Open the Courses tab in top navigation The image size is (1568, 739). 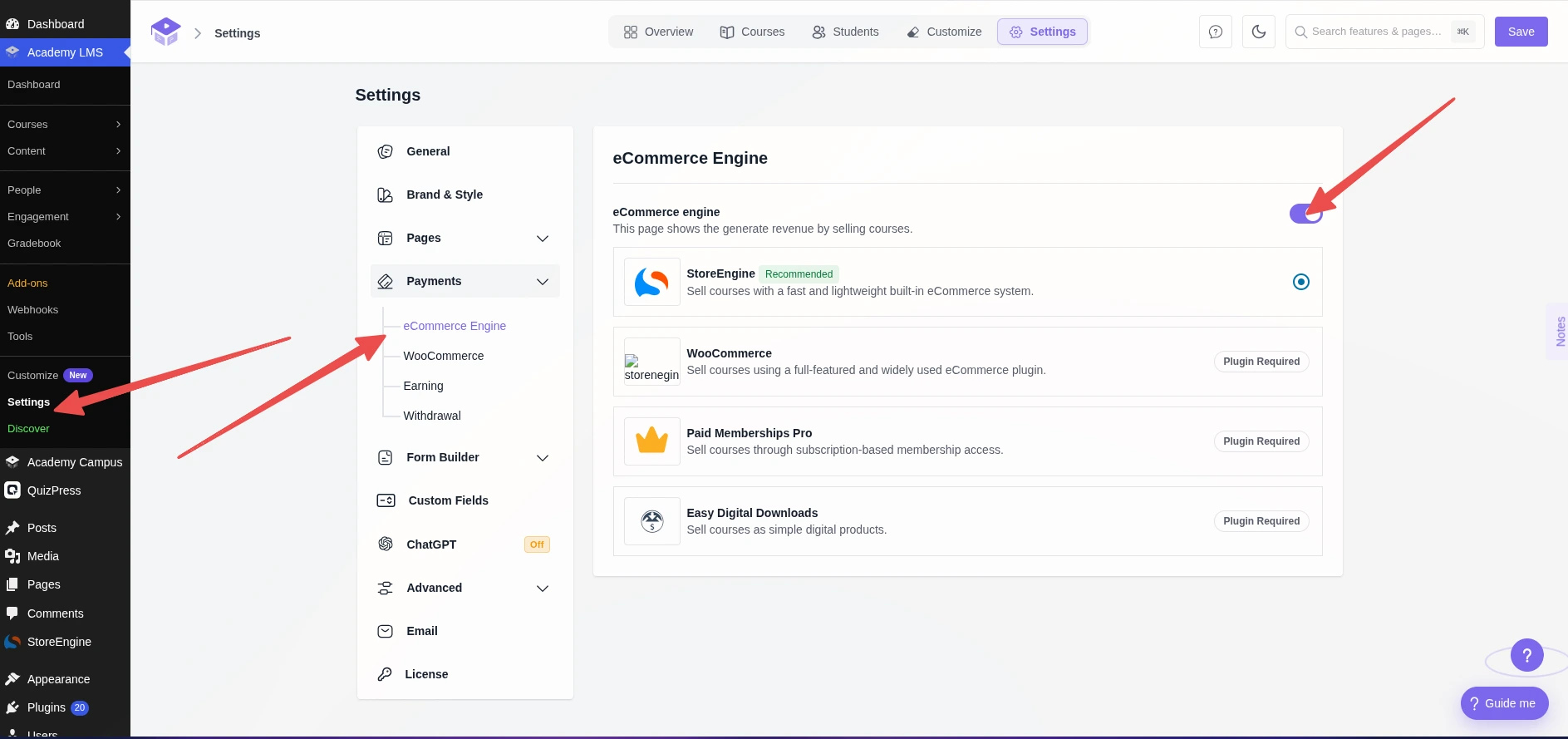click(x=752, y=32)
